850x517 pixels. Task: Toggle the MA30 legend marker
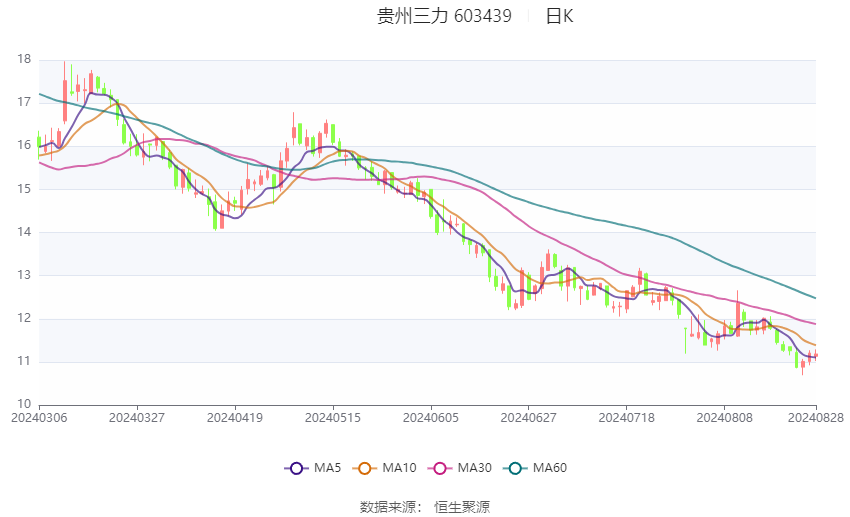click(x=440, y=468)
